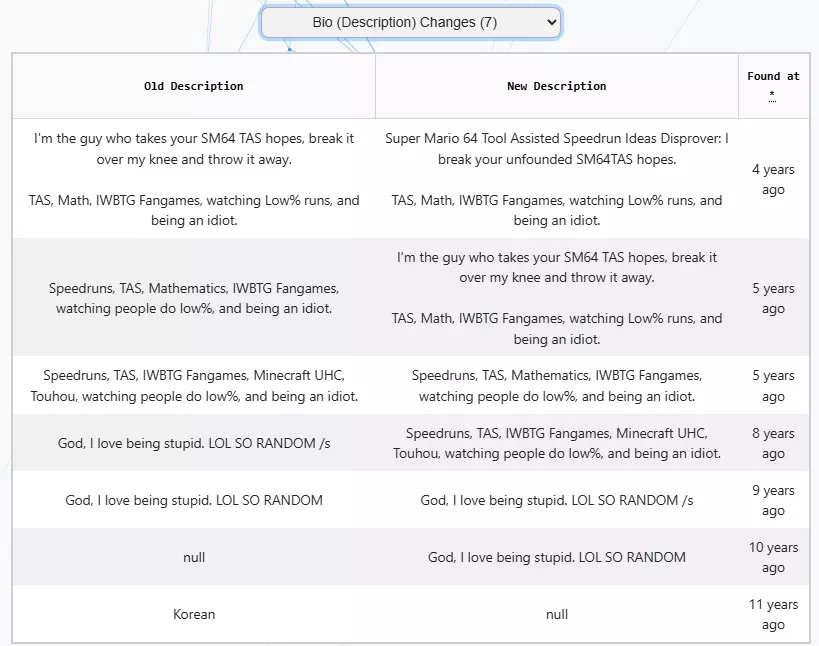Click the '9 years ago' timestamp

click(773, 500)
